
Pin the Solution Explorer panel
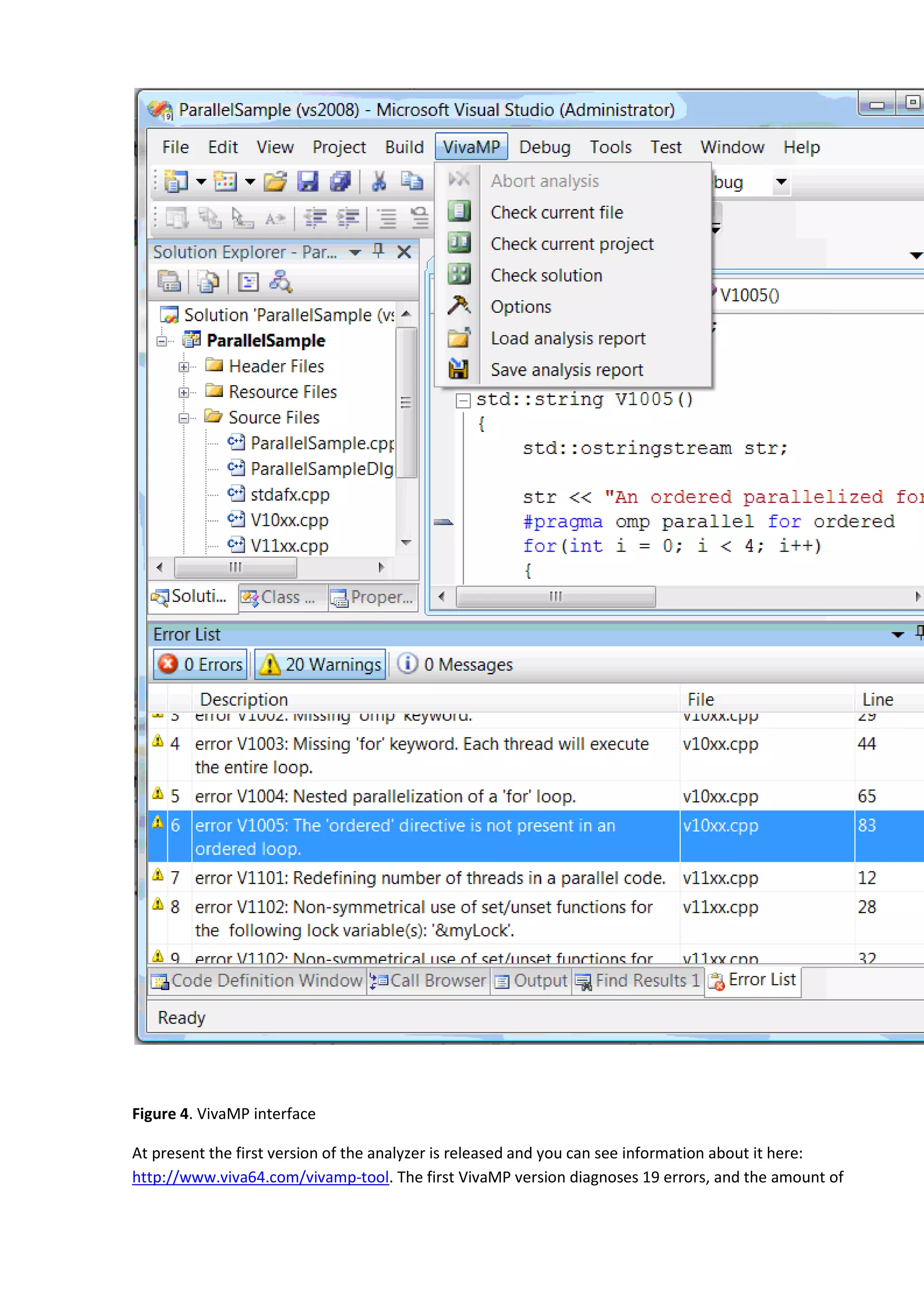(379, 250)
